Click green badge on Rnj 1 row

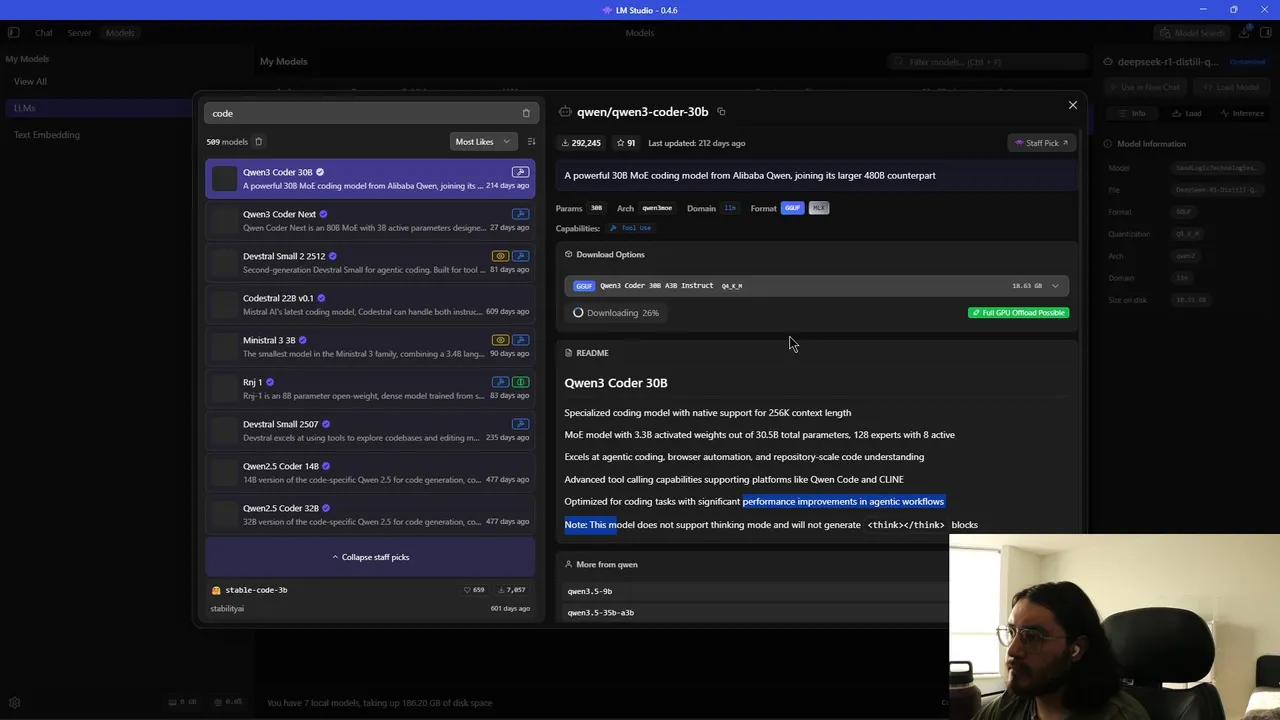pyautogui.click(x=520, y=382)
